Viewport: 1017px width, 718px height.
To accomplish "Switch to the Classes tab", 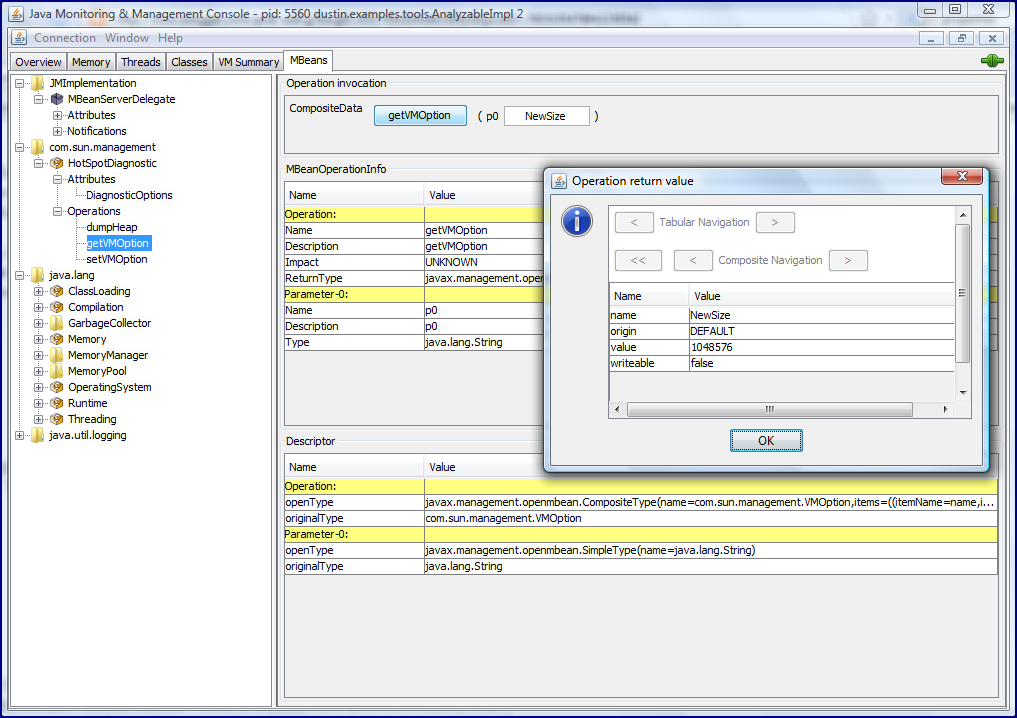I will click(x=189, y=62).
